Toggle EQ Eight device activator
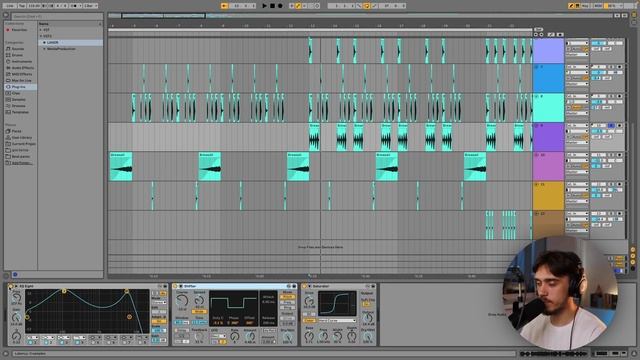 (x=11, y=287)
